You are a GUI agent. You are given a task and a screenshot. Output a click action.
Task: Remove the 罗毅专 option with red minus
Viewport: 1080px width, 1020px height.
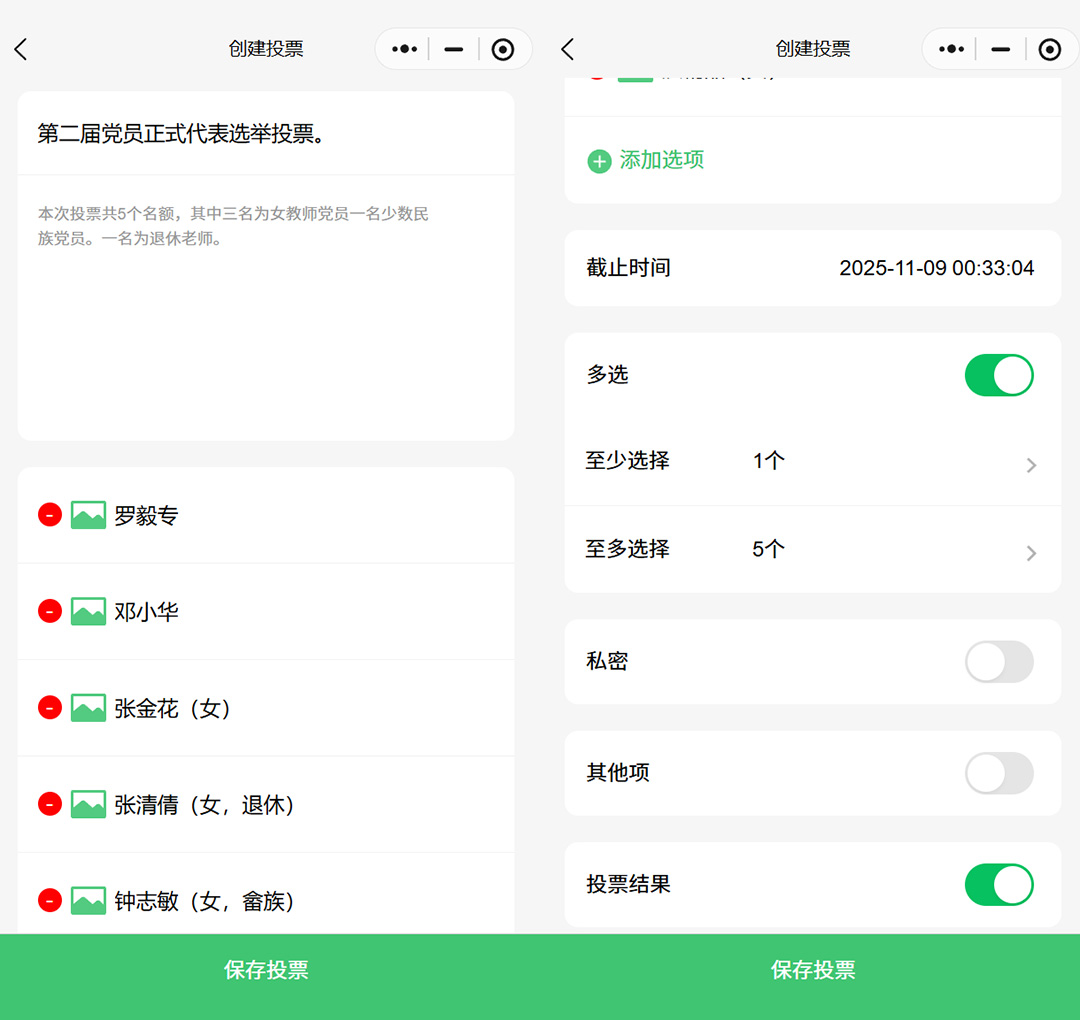[50, 515]
